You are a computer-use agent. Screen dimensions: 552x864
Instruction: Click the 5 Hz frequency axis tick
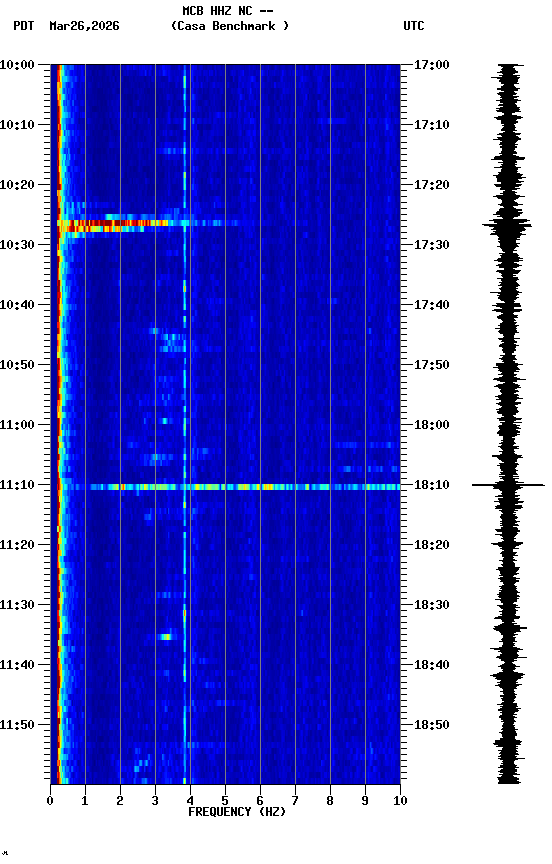tap(225, 801)
